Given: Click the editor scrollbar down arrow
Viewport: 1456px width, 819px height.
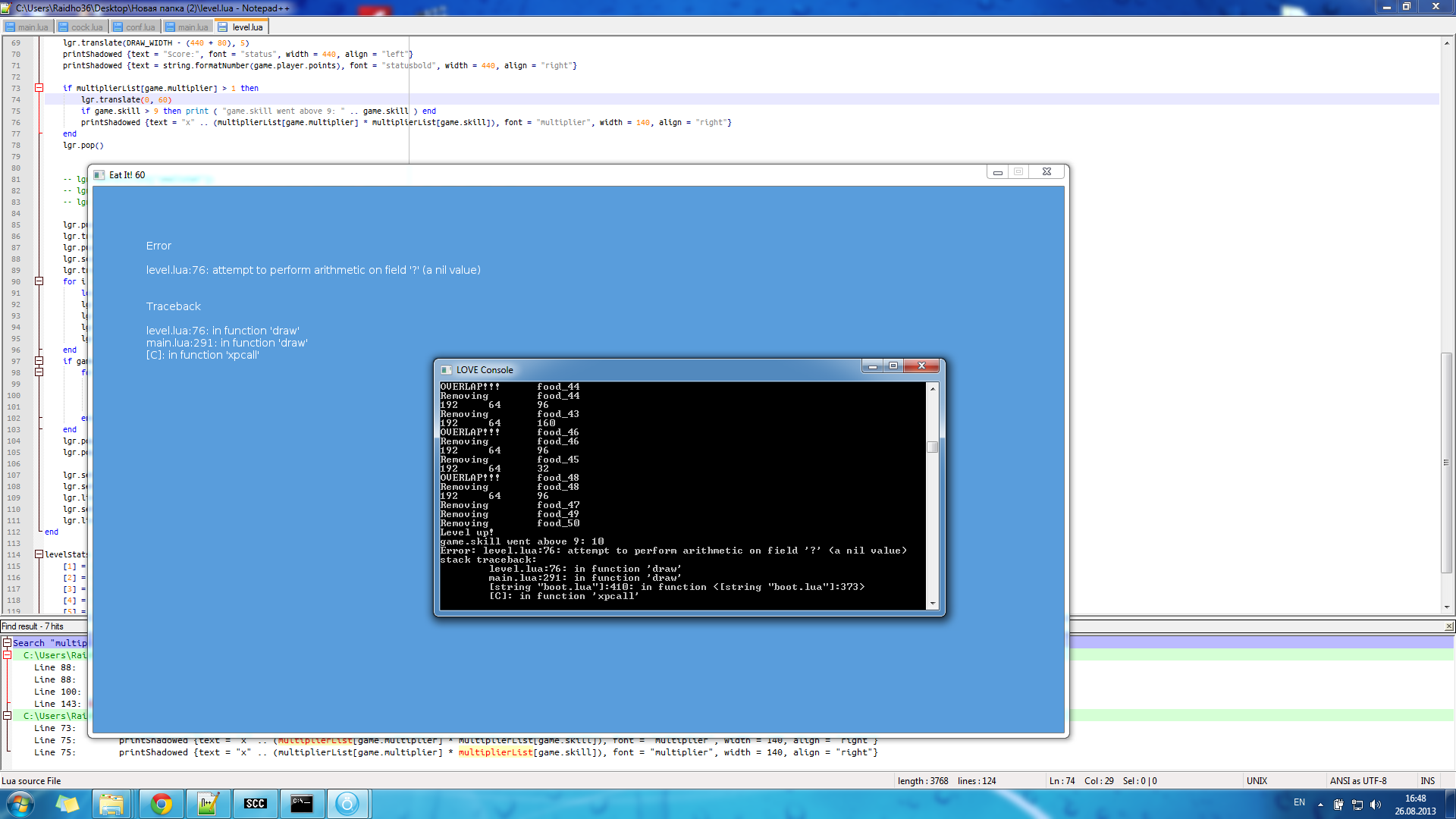Looking at the screenshot, I should pos(1447,607).
